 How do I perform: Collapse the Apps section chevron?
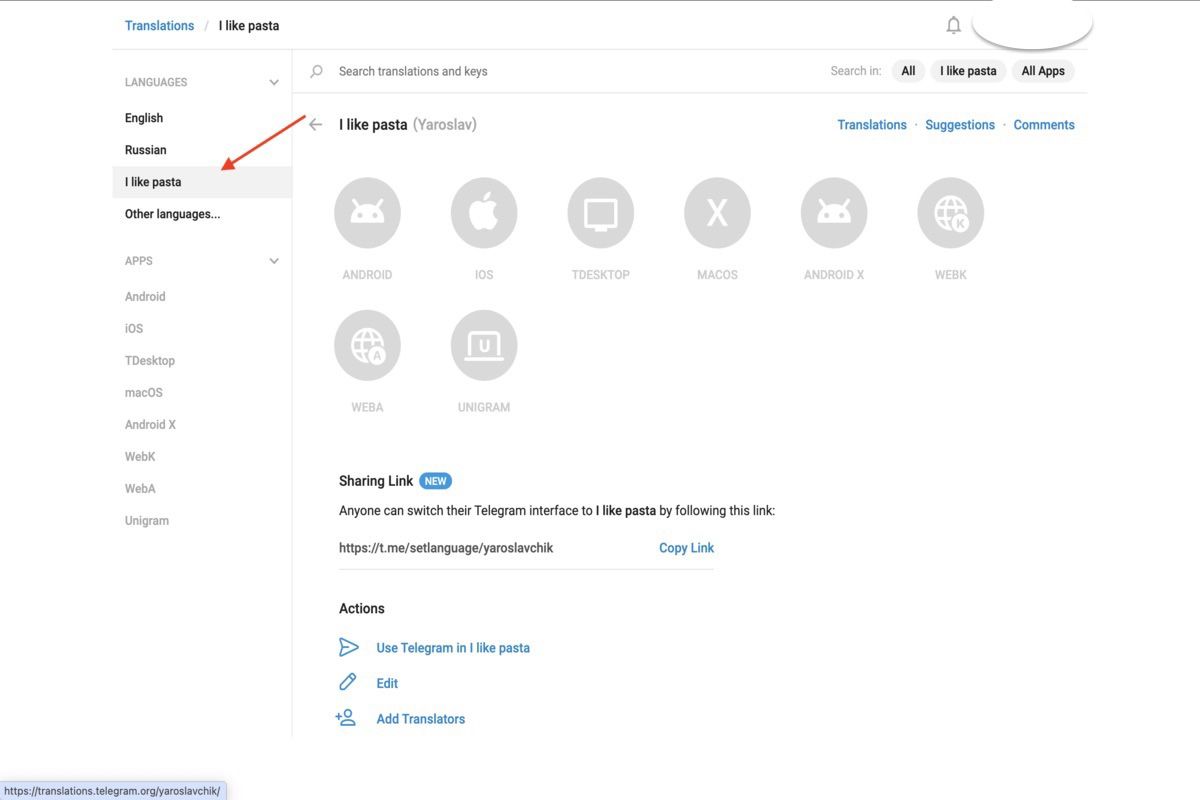pos(274,261)
